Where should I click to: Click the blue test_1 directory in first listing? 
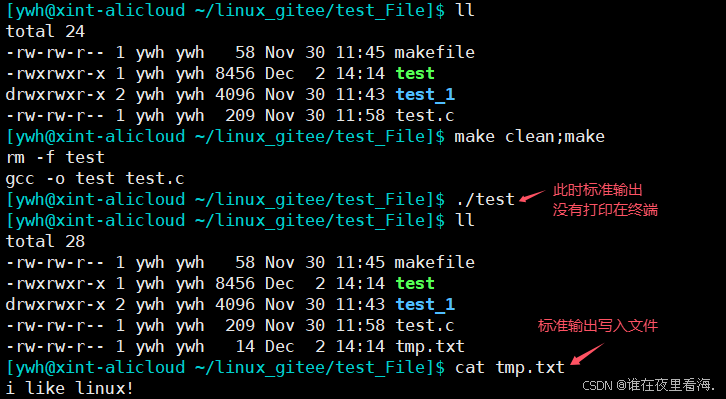425,94
